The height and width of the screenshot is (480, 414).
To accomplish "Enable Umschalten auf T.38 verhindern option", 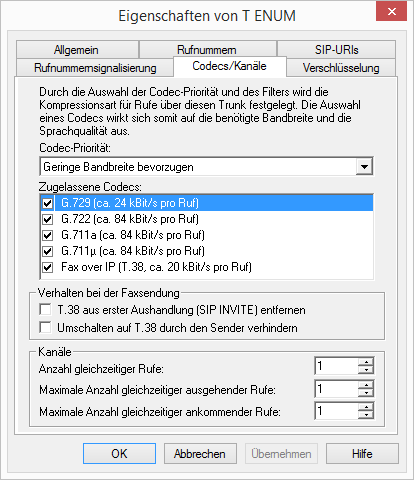I will [45, 327].
